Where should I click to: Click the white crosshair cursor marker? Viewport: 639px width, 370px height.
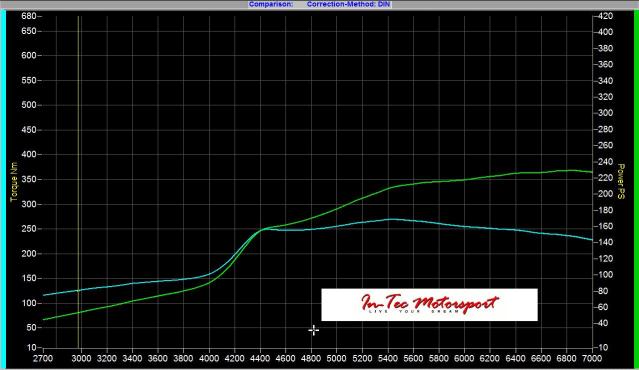313,330
